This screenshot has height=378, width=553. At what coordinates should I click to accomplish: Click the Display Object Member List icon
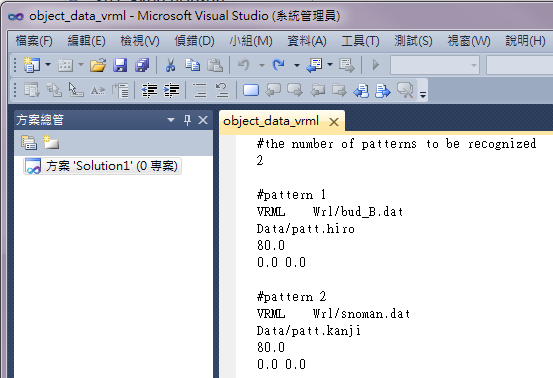(x=32, y=90)
